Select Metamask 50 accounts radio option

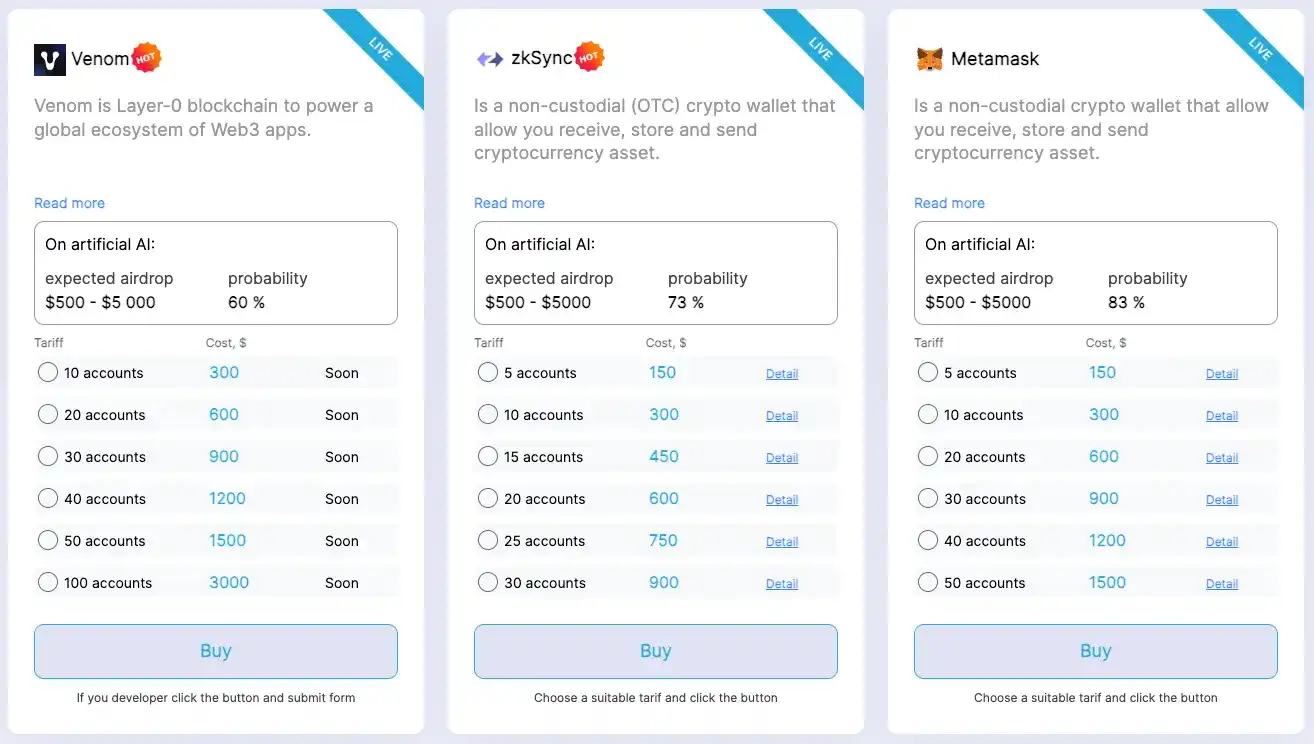click(928, 583)
